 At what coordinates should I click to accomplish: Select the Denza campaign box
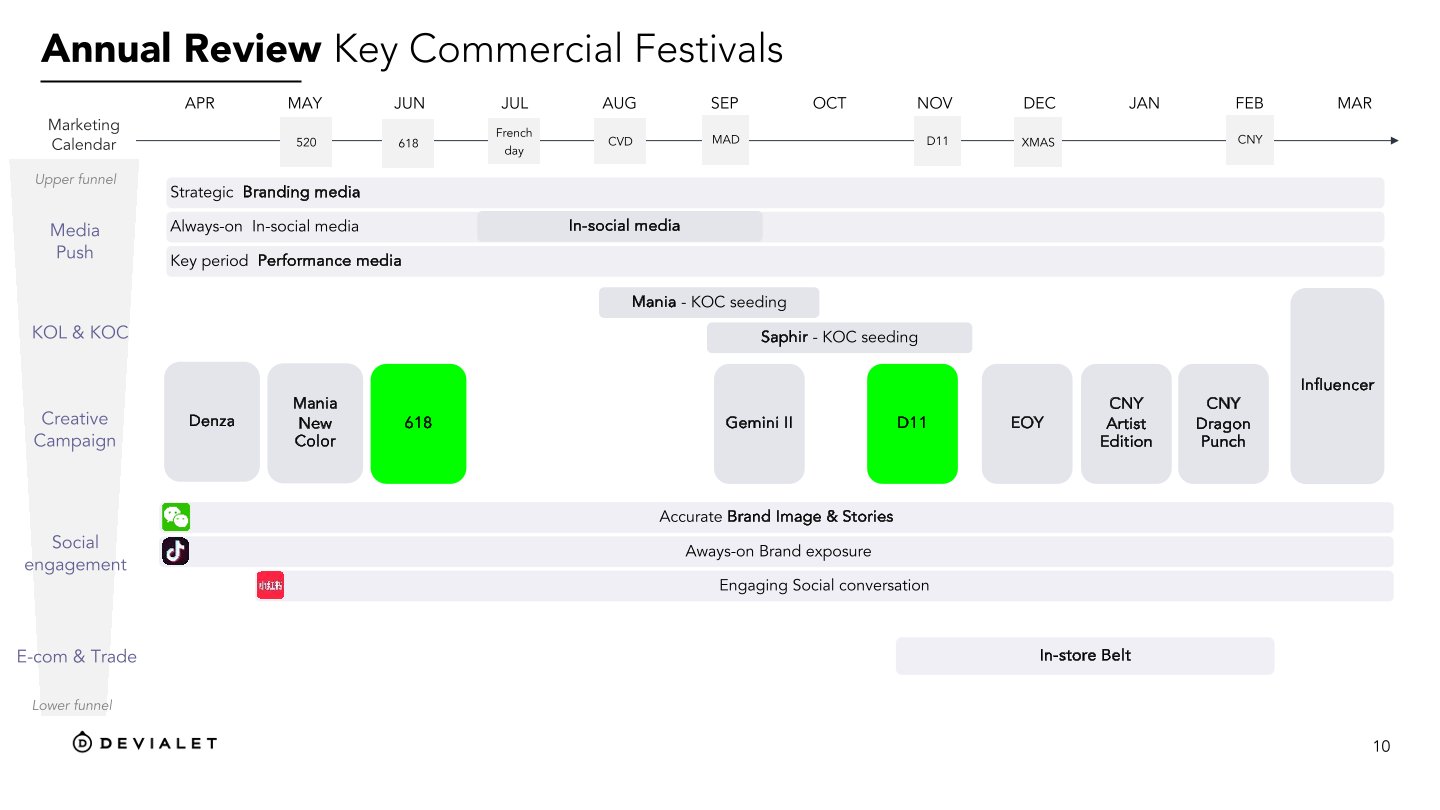212,422
